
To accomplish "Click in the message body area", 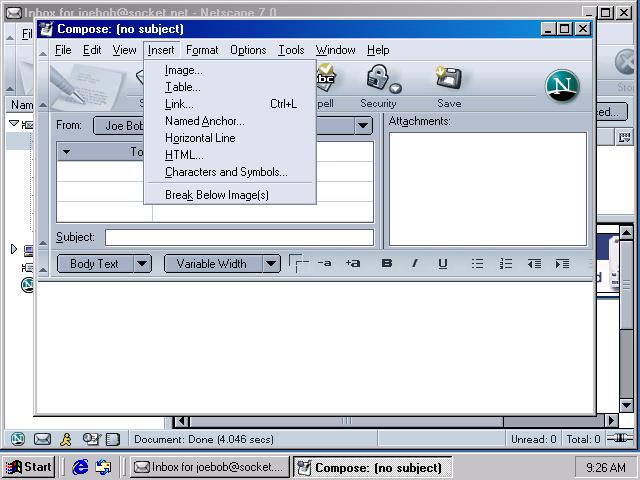I will 315,347.
